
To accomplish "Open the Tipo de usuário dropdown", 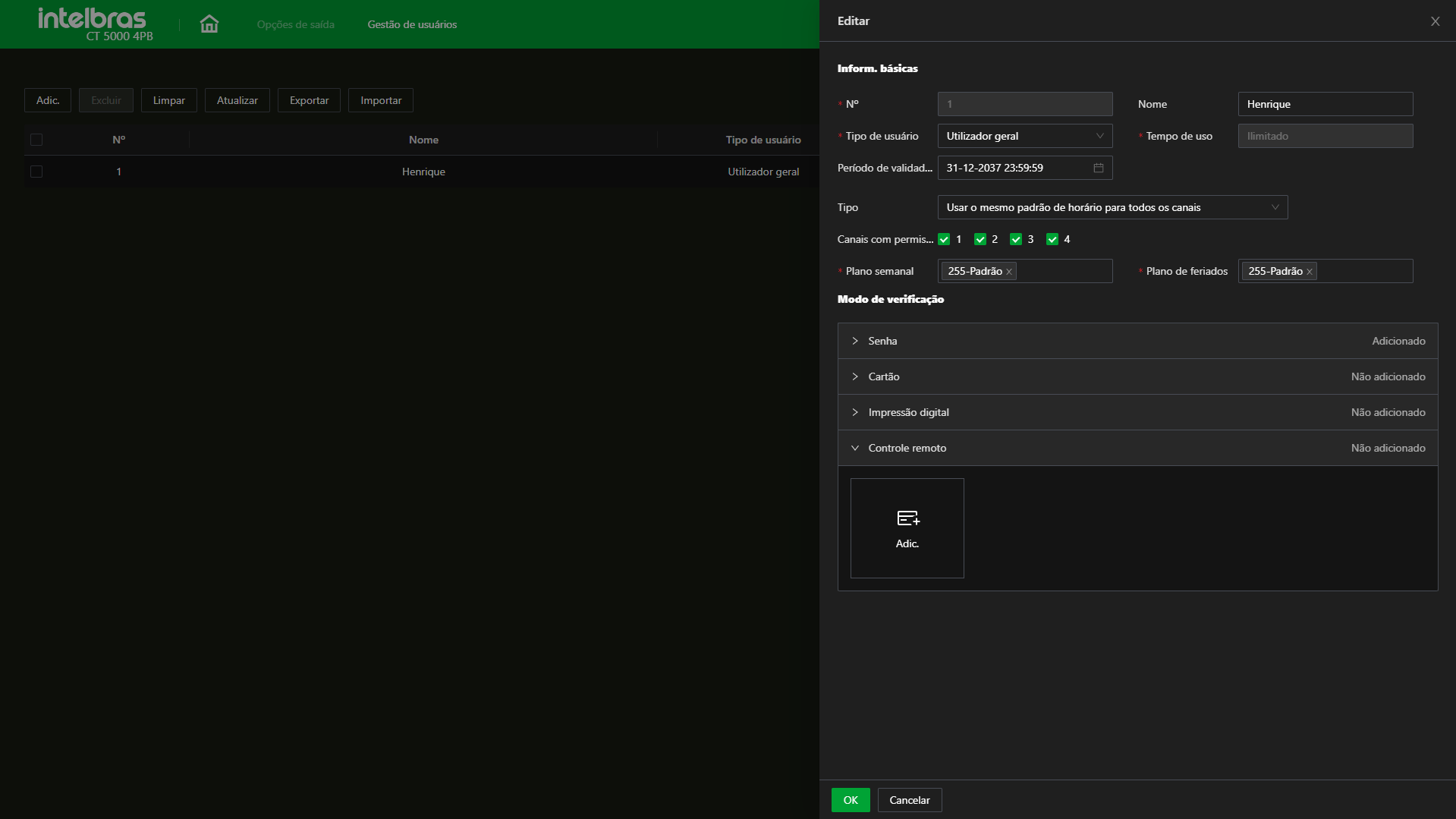I will [x=1024, y=137].
